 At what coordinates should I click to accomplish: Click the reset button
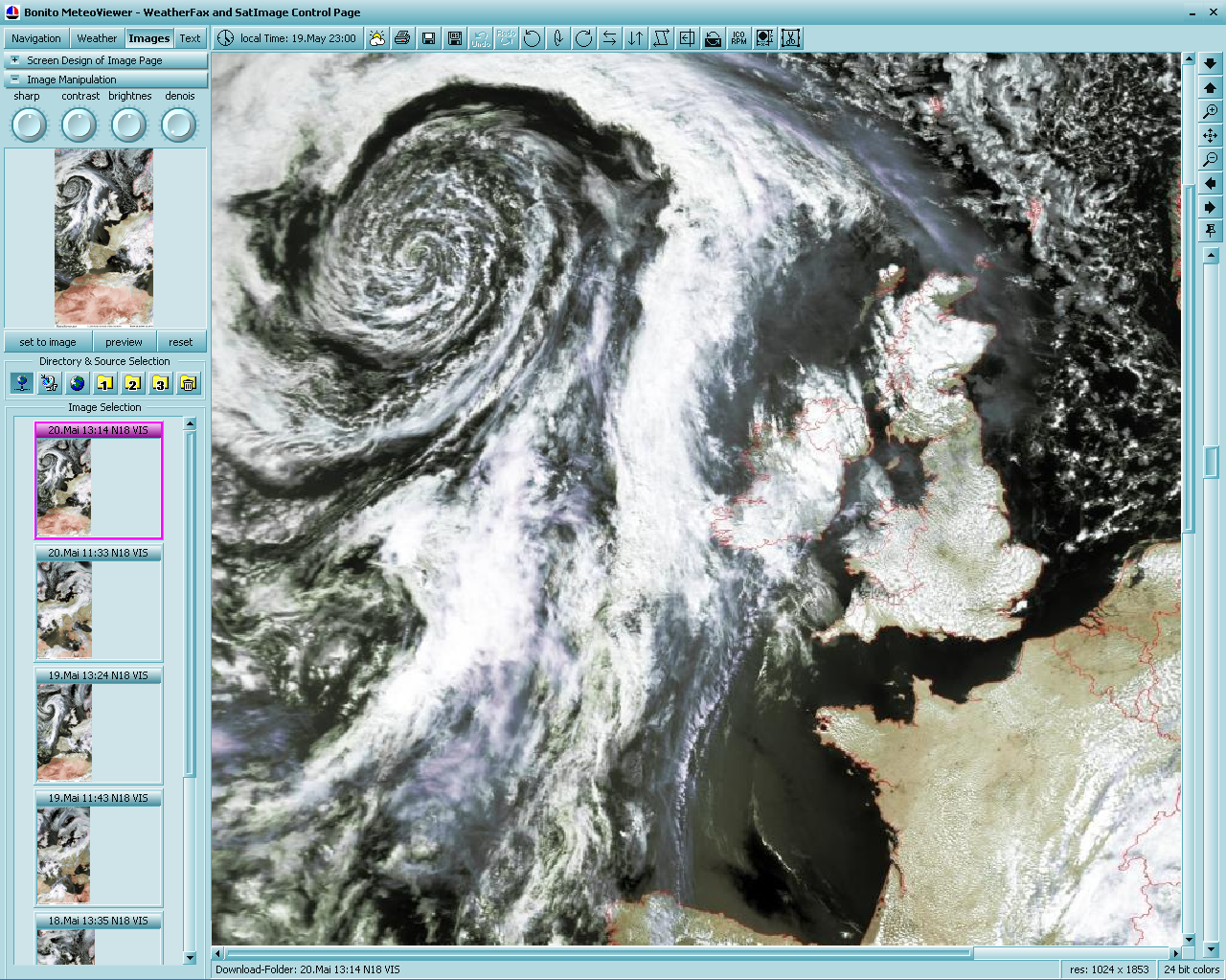180,342
